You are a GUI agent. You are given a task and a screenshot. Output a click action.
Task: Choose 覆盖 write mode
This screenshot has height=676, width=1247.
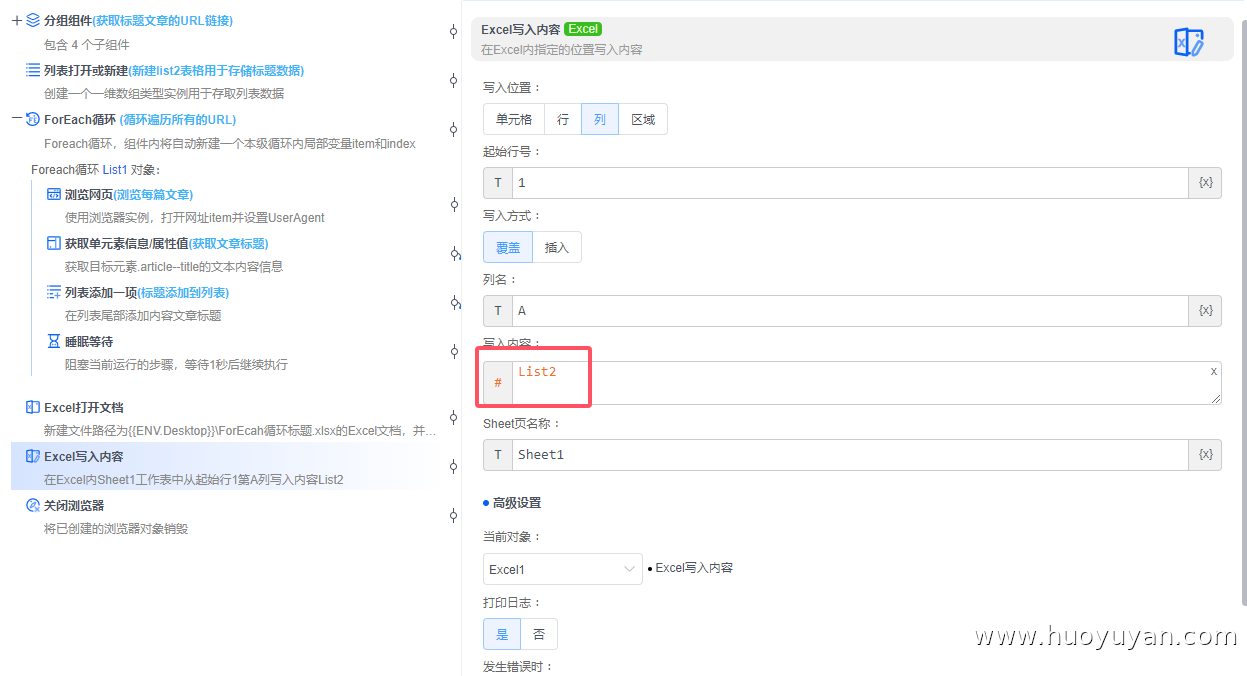click(508, 247)
